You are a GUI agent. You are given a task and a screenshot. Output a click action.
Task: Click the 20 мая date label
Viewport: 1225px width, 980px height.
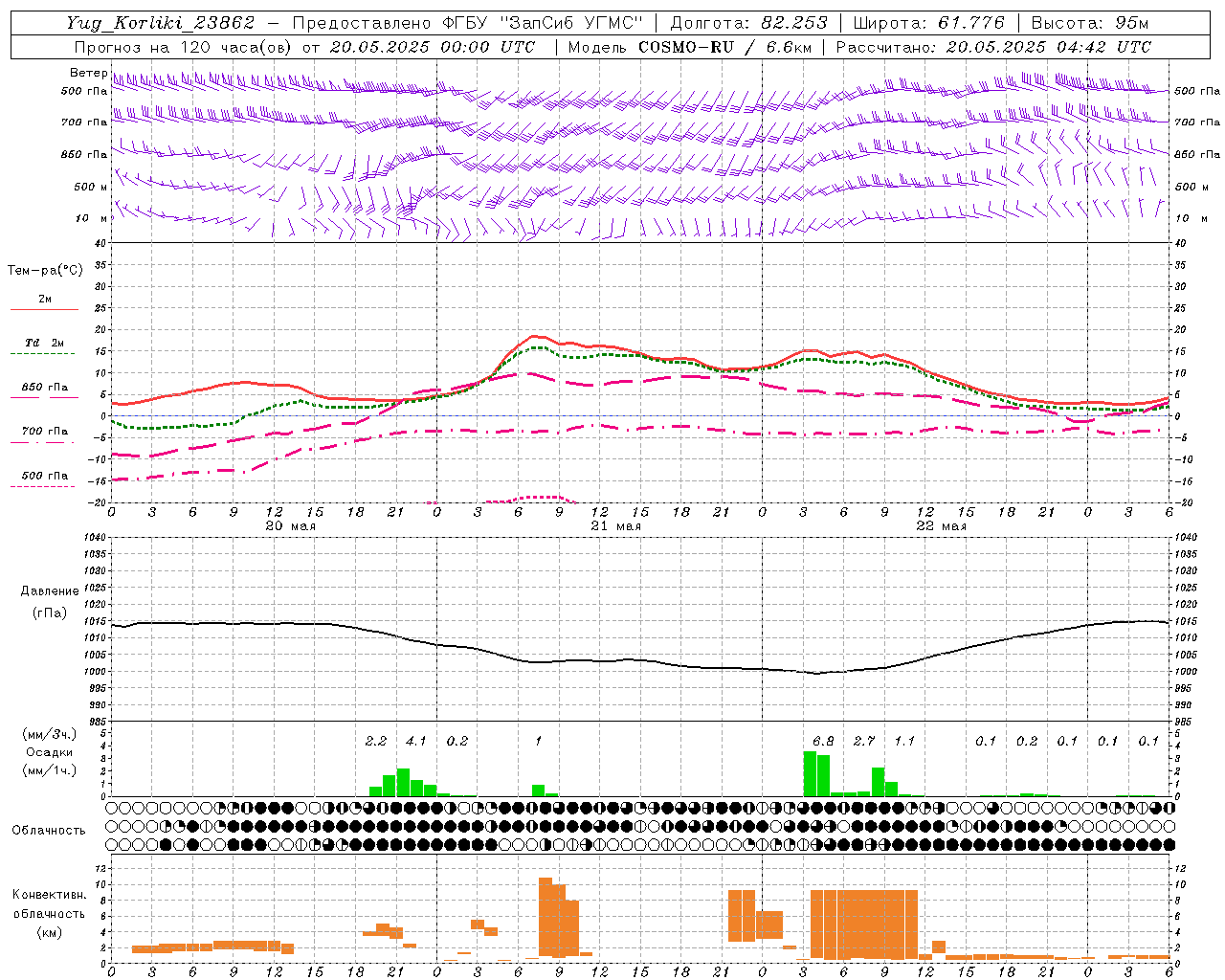point(290,525)
